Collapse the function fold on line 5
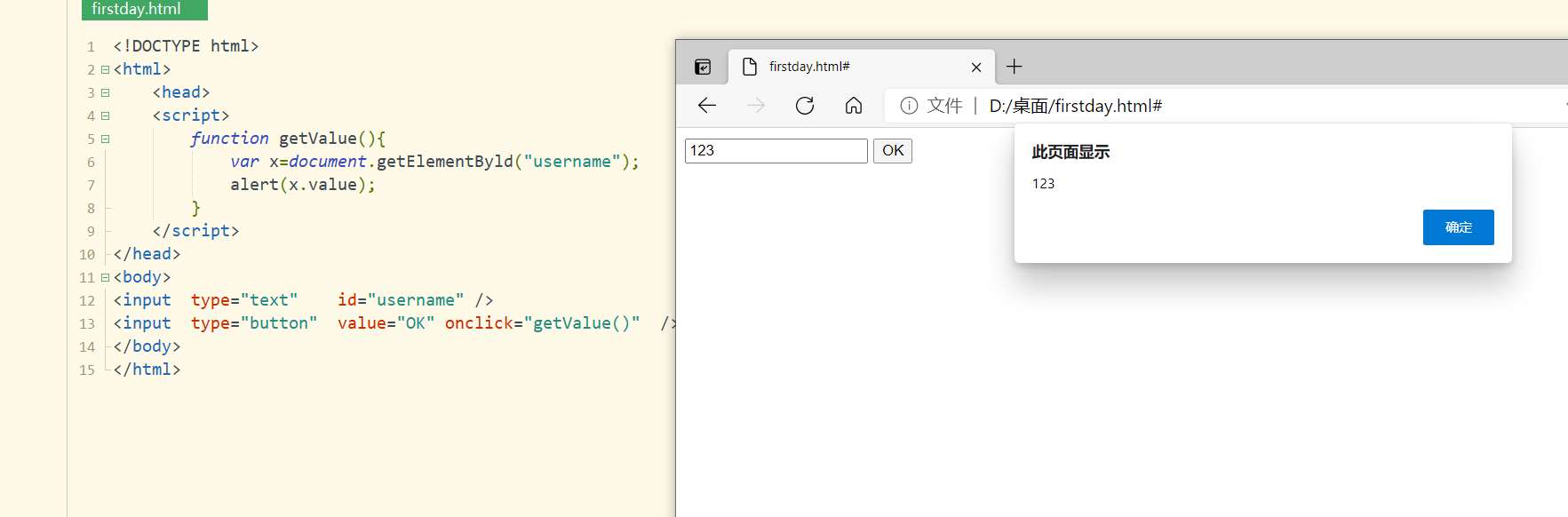The image size is (1568, 517). click(x=105, y=139)
